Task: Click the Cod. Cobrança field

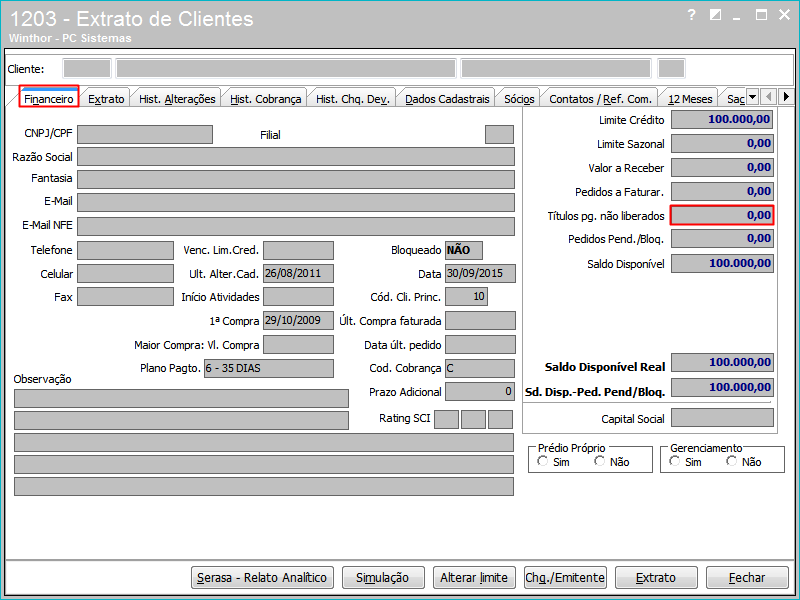Action: [x=480, y=368]
